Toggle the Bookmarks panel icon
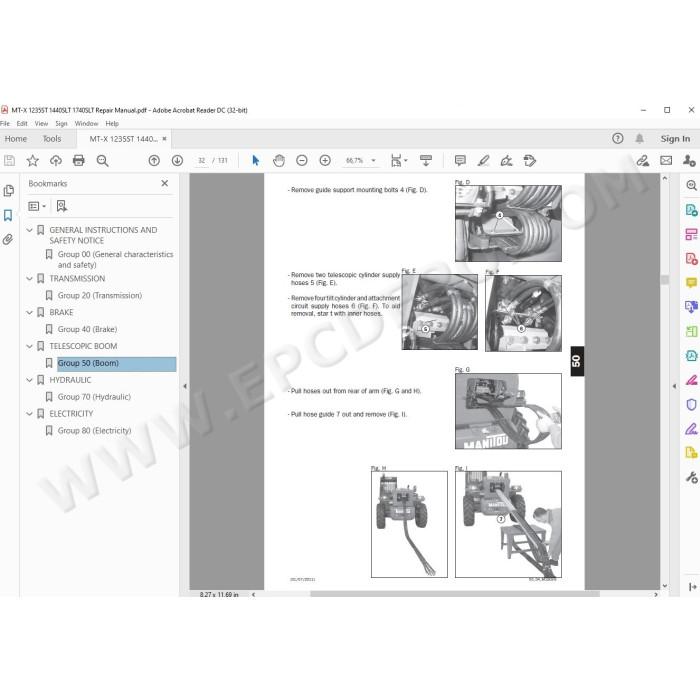The image size is (700, 700). tap(8, 215)
